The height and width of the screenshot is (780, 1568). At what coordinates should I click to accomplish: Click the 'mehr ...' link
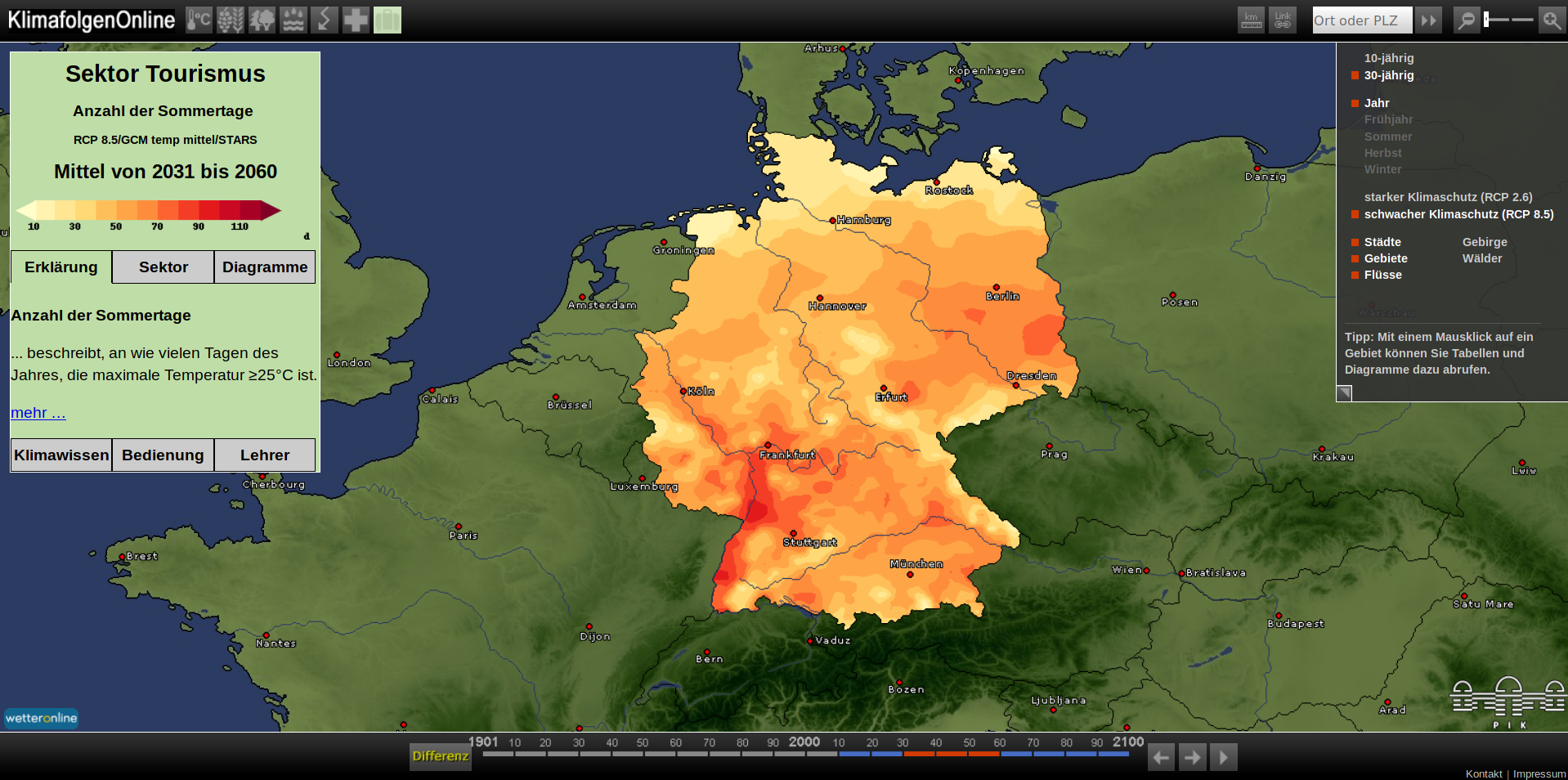38,413
